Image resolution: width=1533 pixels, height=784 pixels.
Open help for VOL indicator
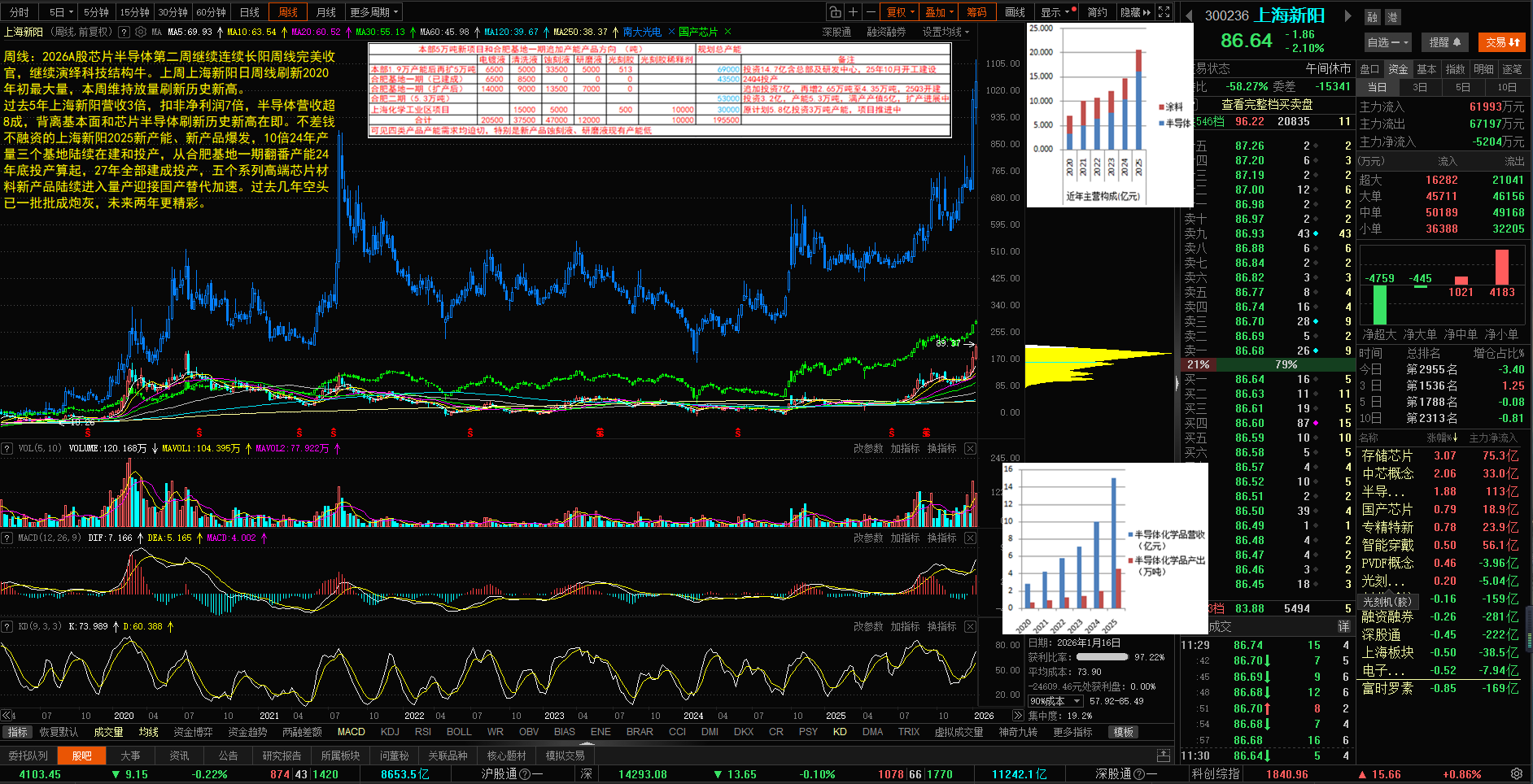pos(7,448)
